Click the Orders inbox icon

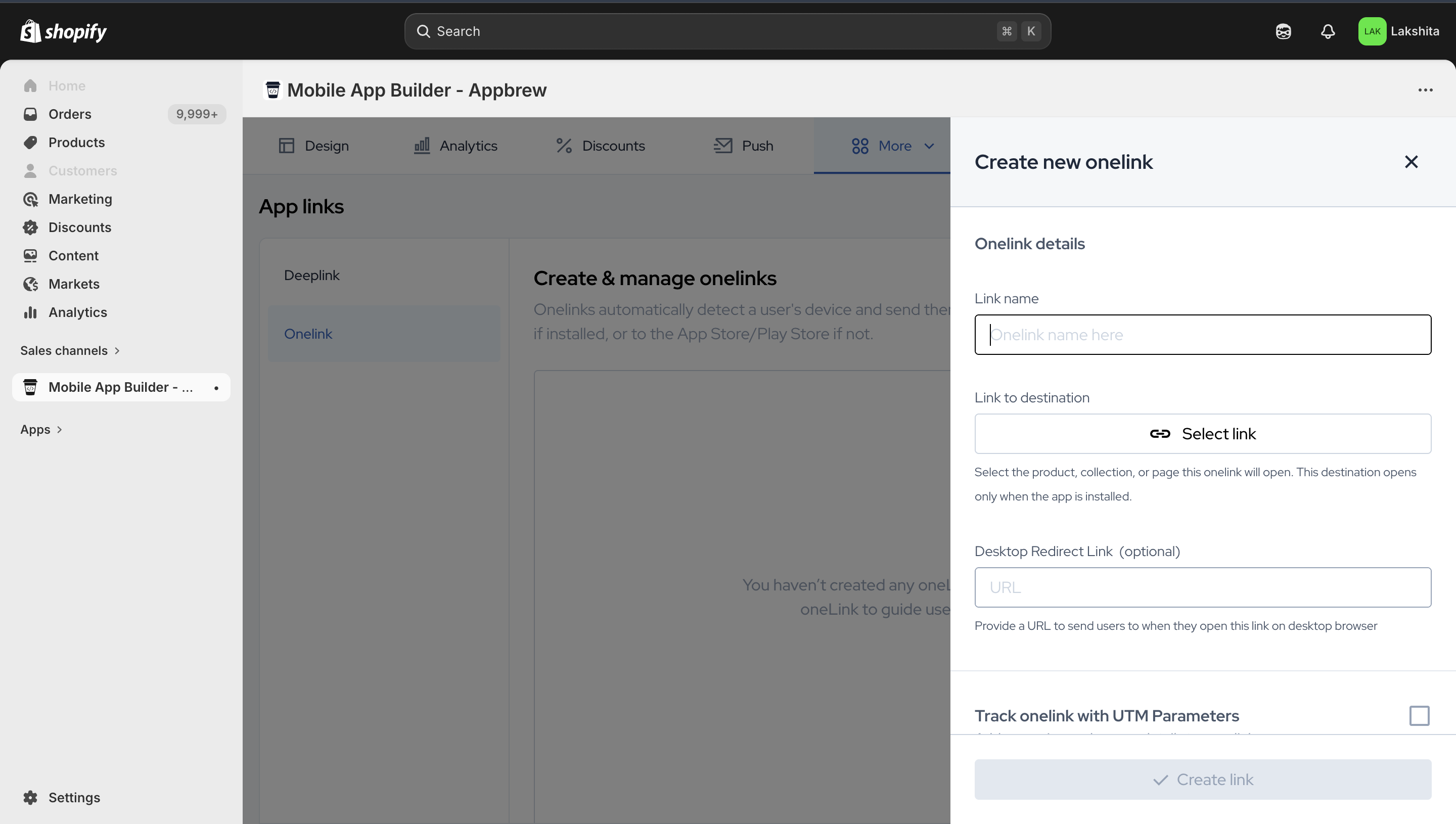point(30,114)
